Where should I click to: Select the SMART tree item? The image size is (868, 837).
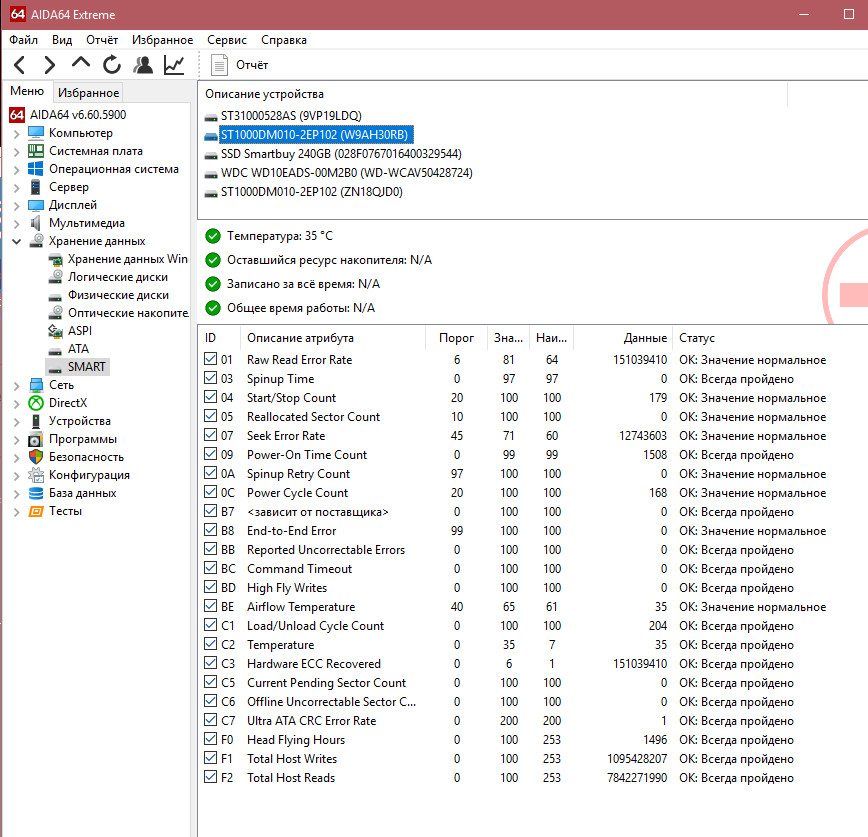[86, 367]
